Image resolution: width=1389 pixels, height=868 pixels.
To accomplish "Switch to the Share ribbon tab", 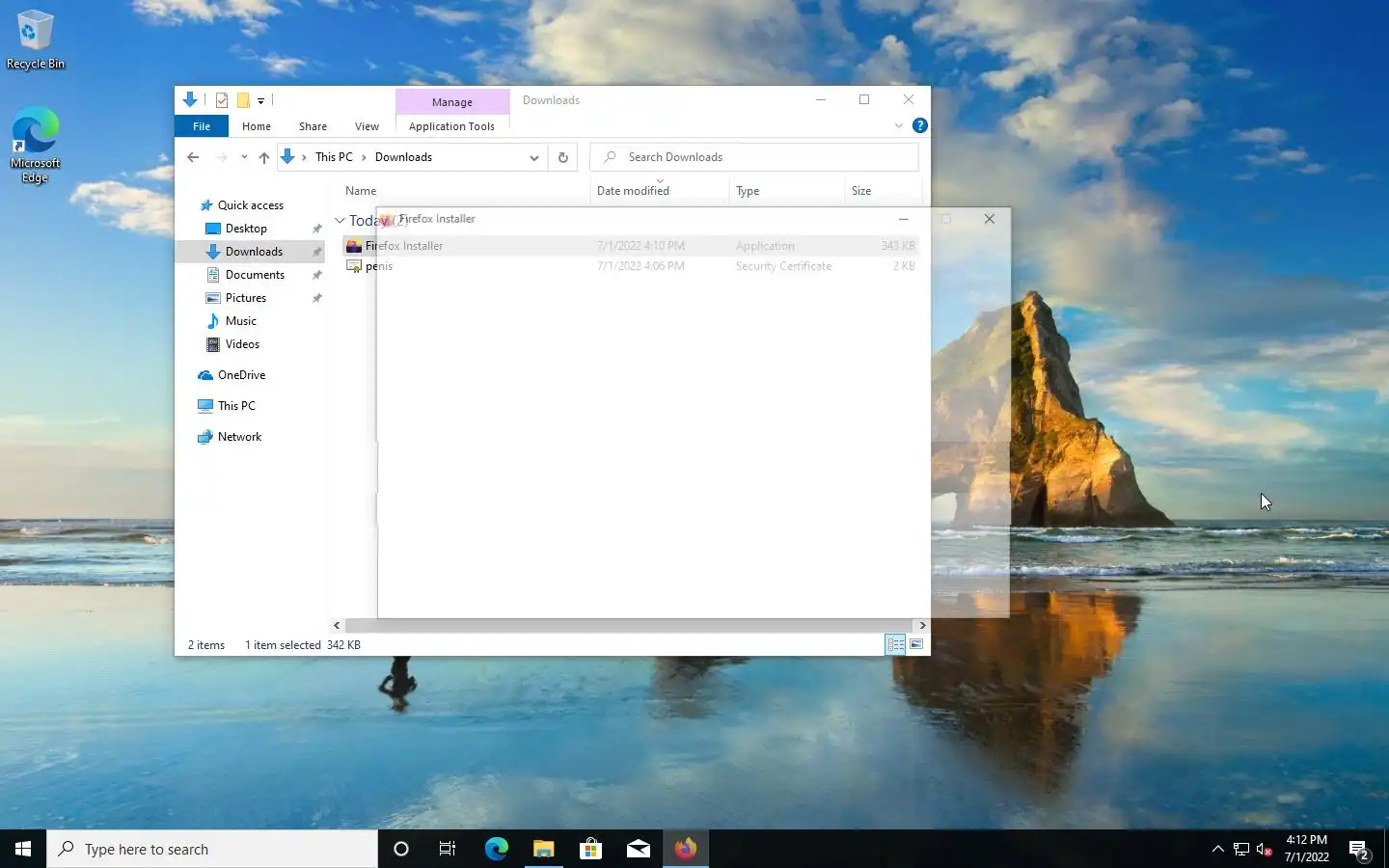I will pyautogui.click(x=313, y=126).
